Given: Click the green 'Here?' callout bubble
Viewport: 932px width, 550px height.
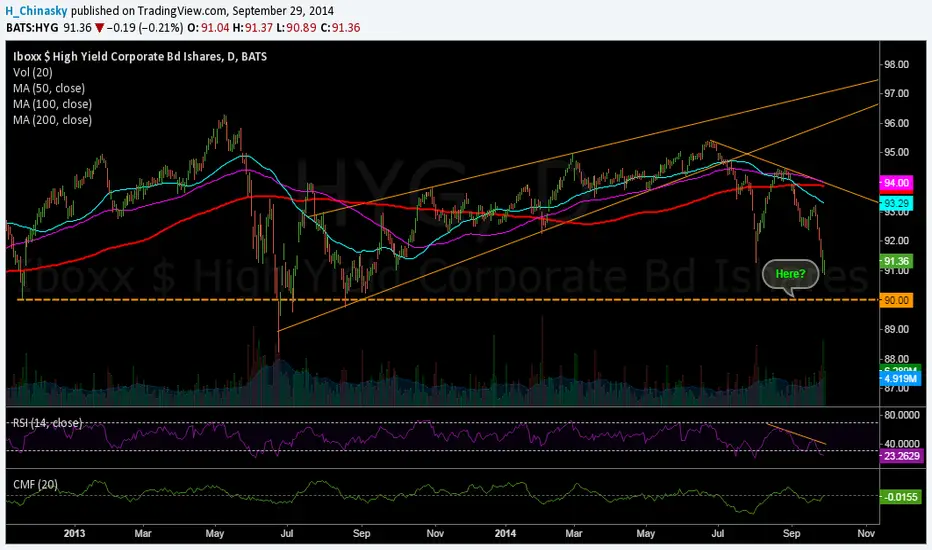Looking at the screenshot, I should click(x=791, y=274).
